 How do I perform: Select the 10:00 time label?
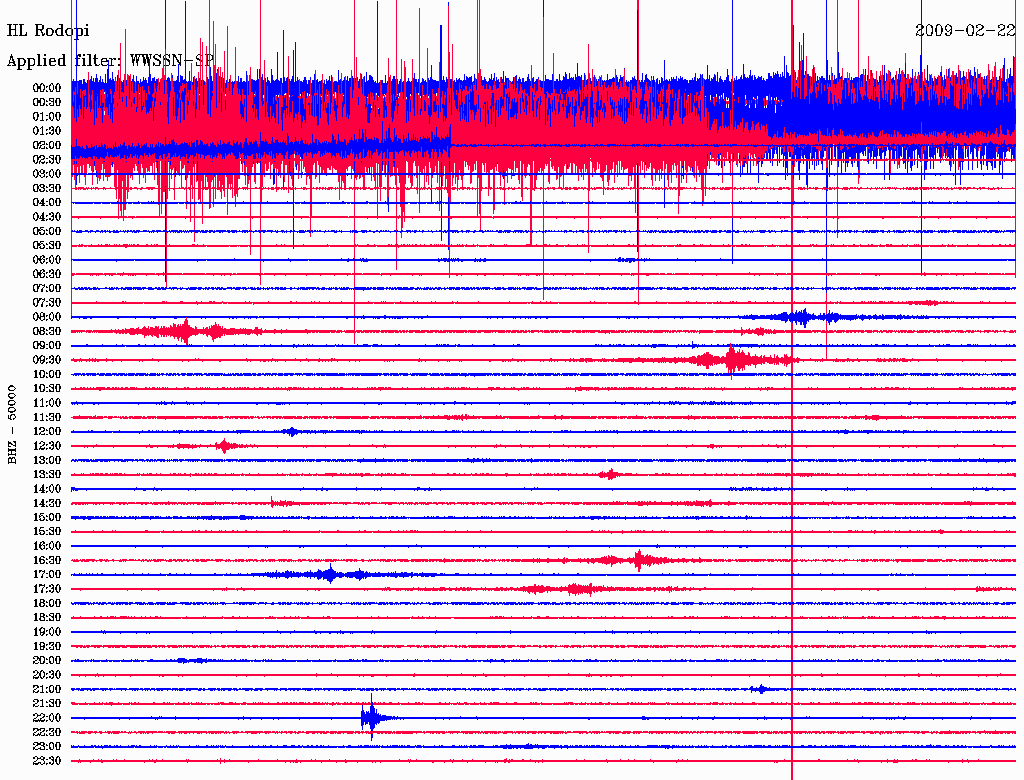click(47, 374)
